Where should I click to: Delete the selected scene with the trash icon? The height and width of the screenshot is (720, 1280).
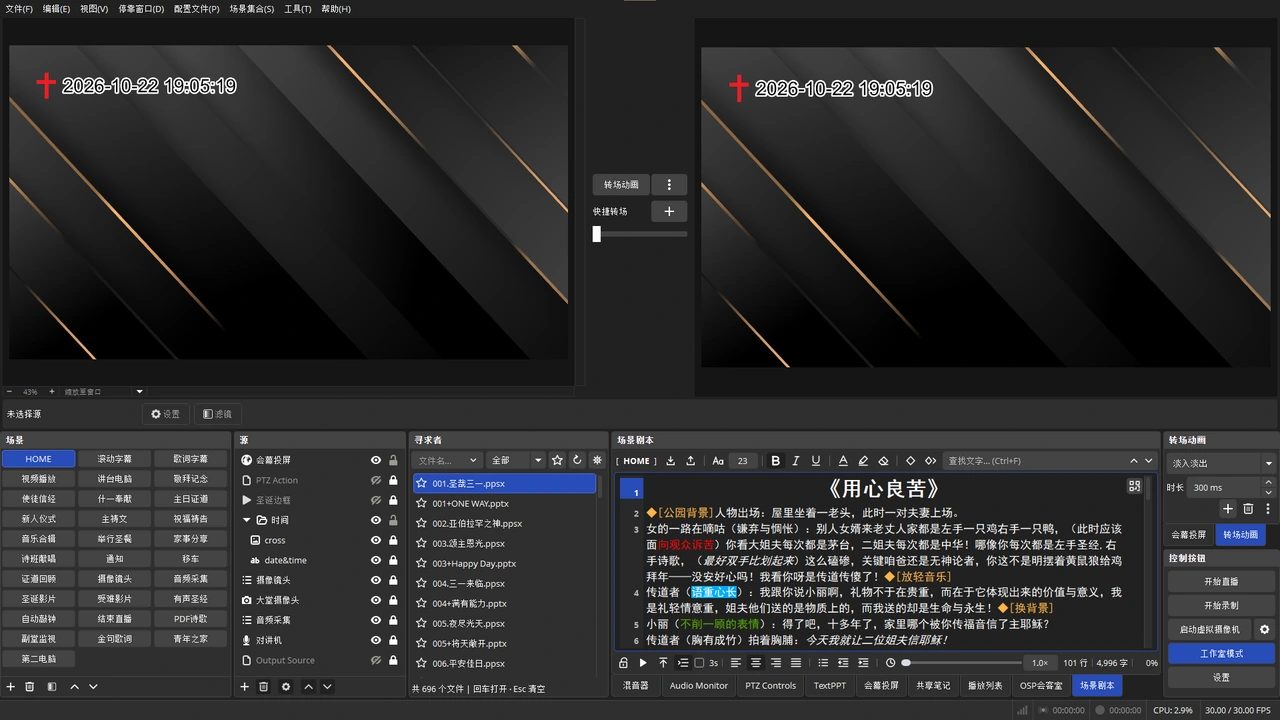(30, 687)
